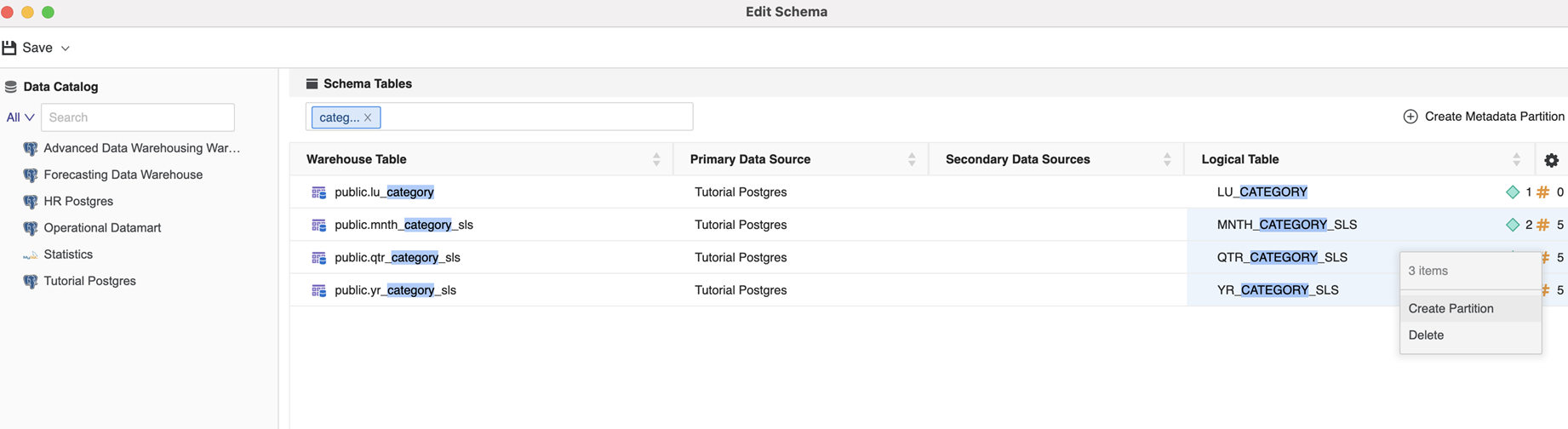Open the All filter dropdown in Data Catalog

[x=20, y=117]
